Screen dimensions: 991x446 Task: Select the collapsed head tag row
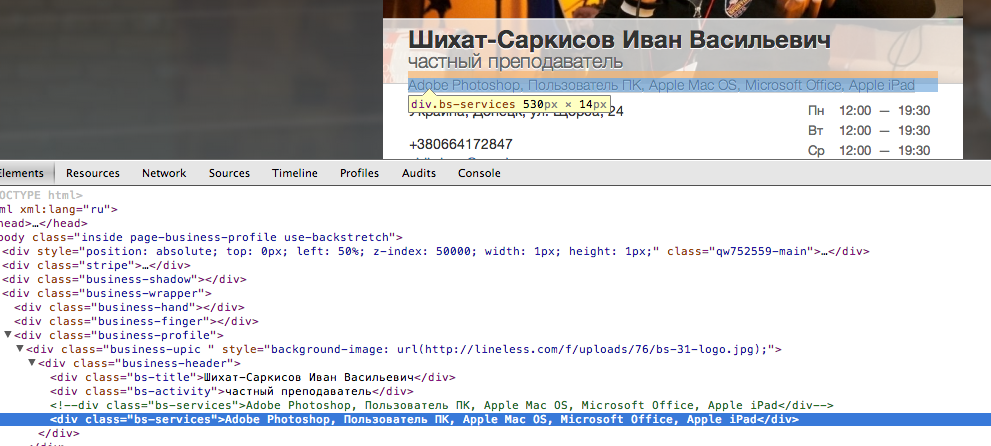click(x=44, y=223)
